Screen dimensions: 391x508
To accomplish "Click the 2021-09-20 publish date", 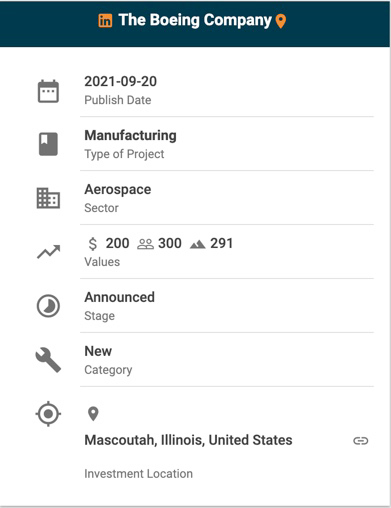I will tap(120, 81).
